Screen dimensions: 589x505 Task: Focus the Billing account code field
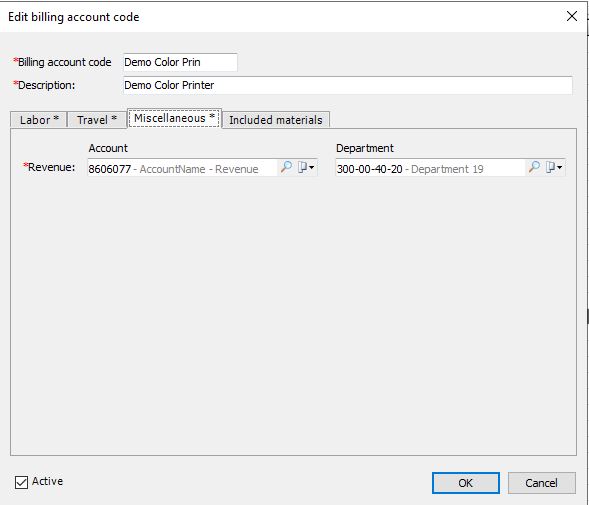[x=180, y=62]
